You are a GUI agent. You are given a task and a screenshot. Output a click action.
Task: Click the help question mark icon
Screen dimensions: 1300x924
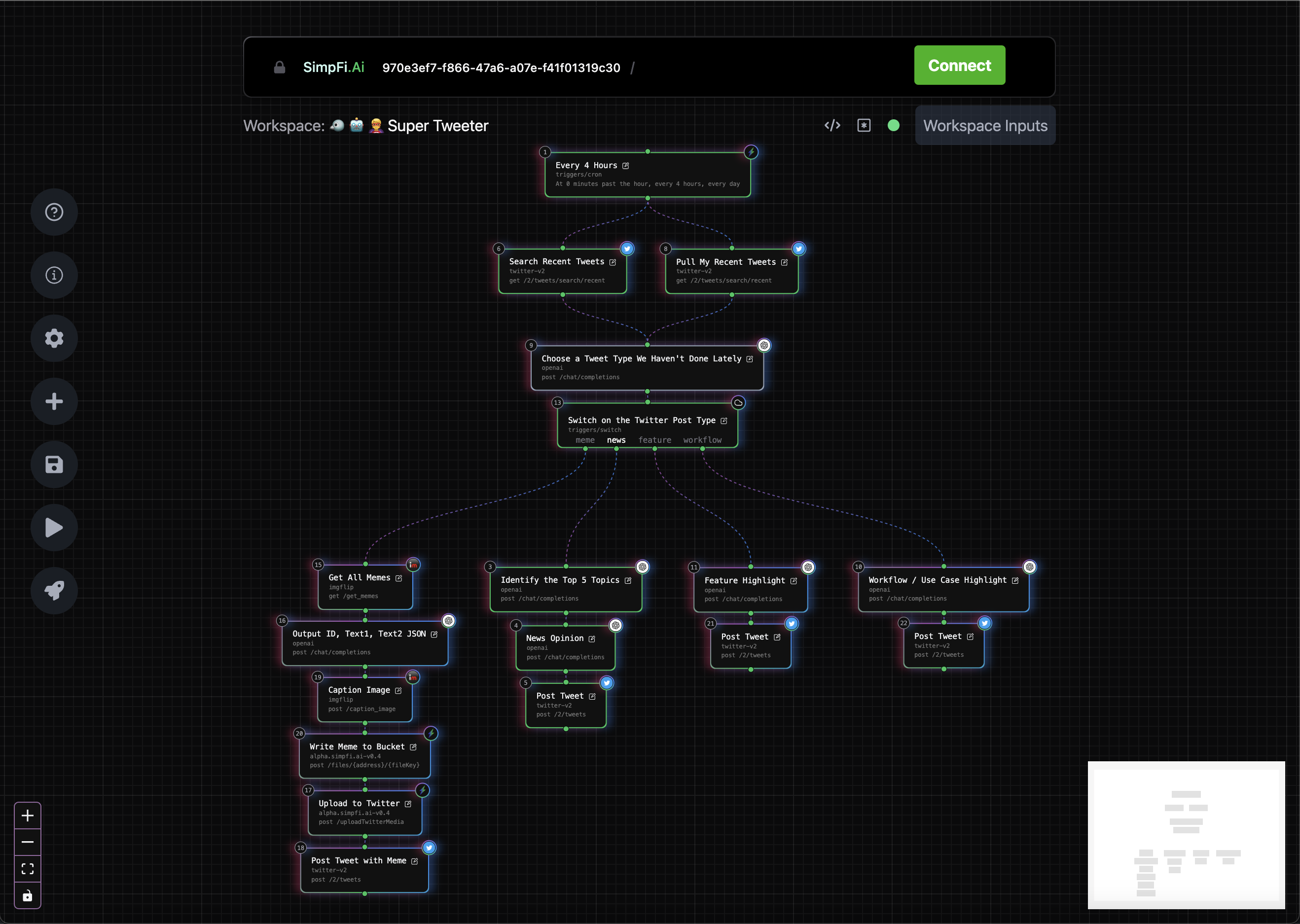click(54, 212)
